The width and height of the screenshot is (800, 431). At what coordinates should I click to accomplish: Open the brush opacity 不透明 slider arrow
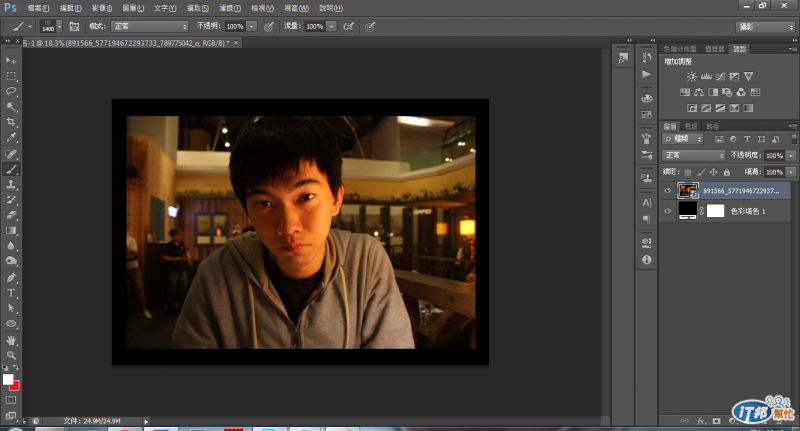[x=251, y=25]
